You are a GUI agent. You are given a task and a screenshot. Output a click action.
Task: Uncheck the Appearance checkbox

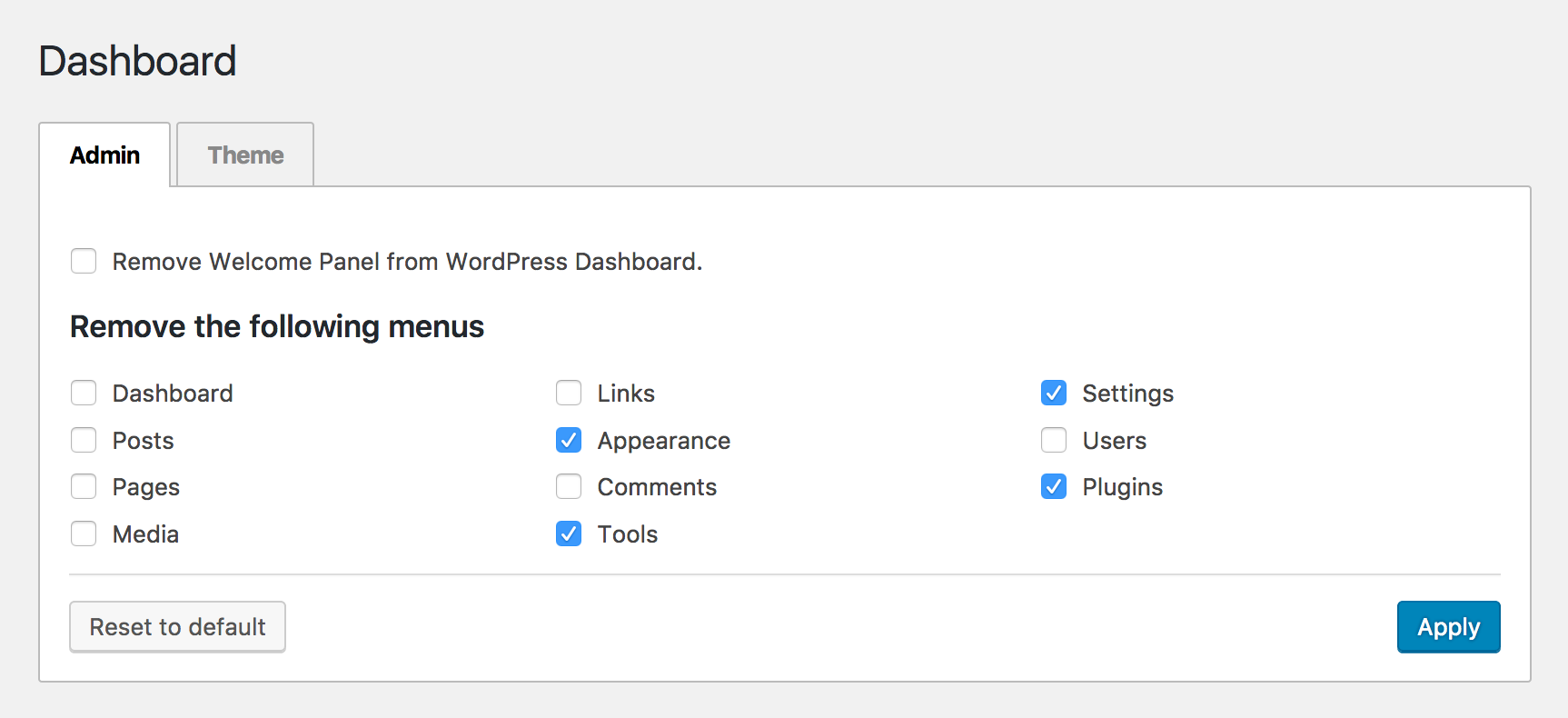(x=569, y=441)
